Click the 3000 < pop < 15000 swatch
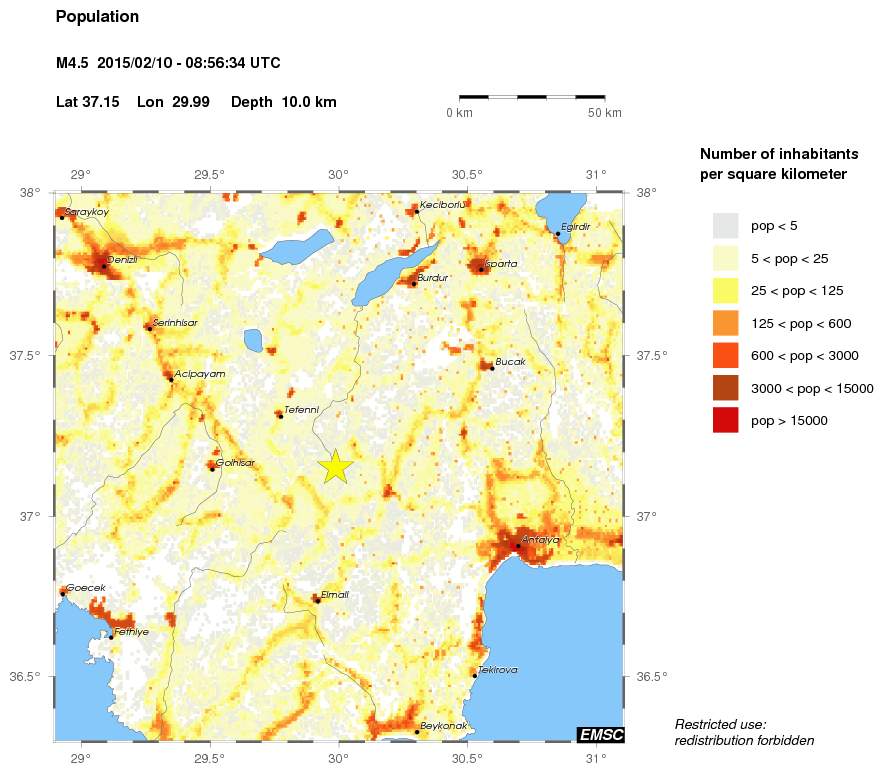884x773 pixels. click(x=725, y=388)
